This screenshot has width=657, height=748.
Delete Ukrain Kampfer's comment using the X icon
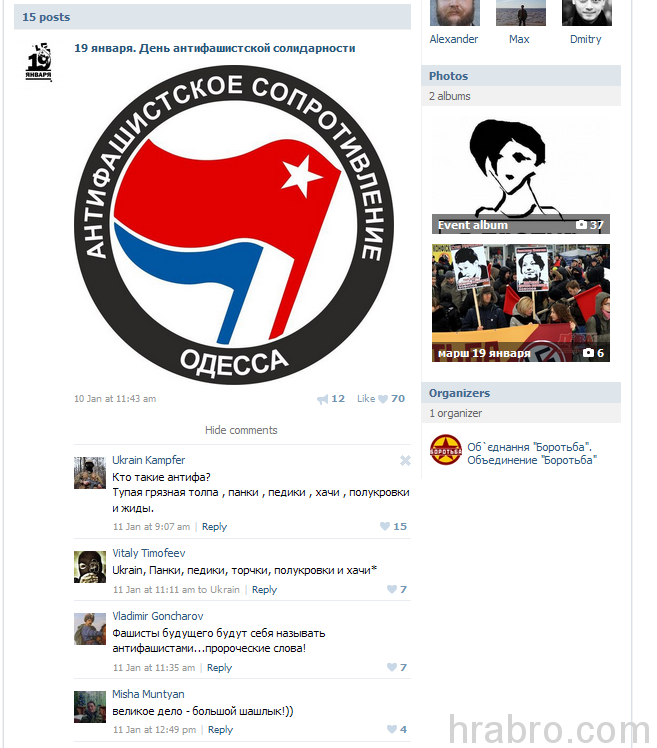(405, 460)
